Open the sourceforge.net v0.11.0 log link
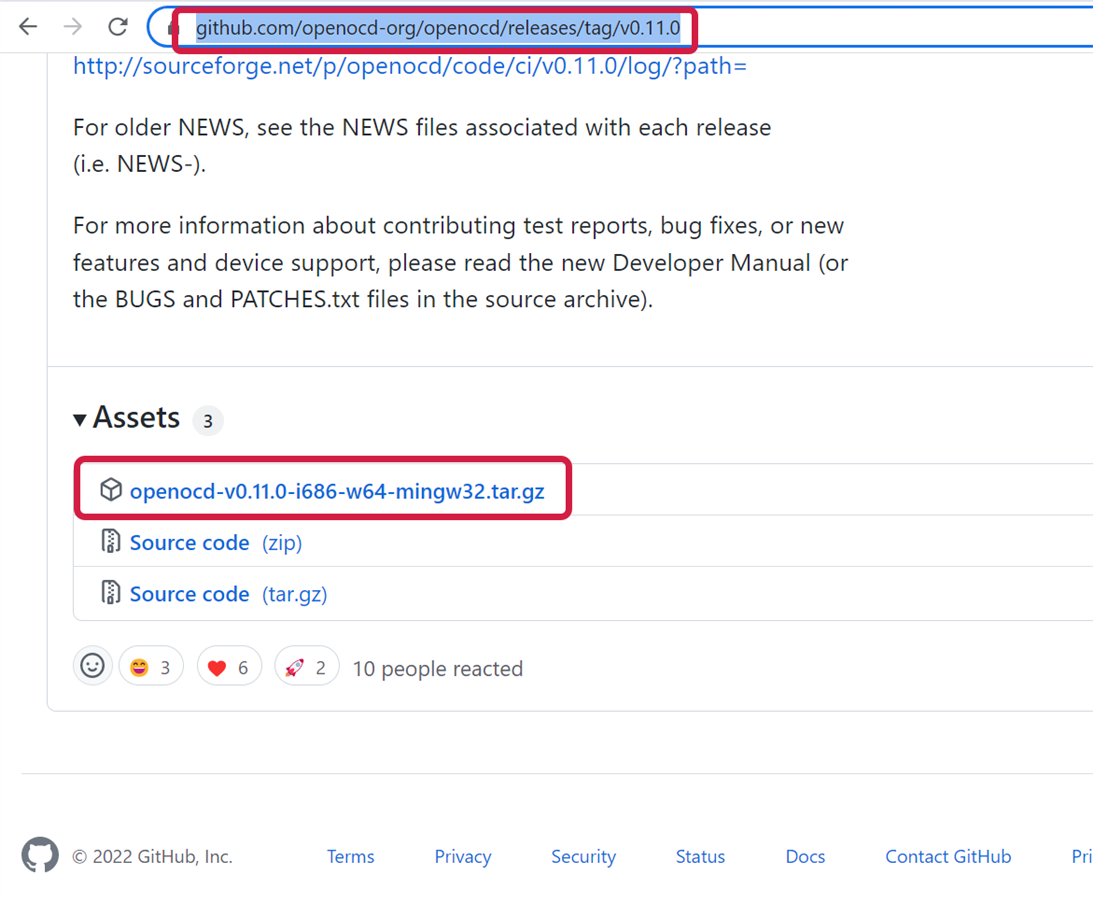This screenshot has width=1093, height=903. [x=410, y=66]
